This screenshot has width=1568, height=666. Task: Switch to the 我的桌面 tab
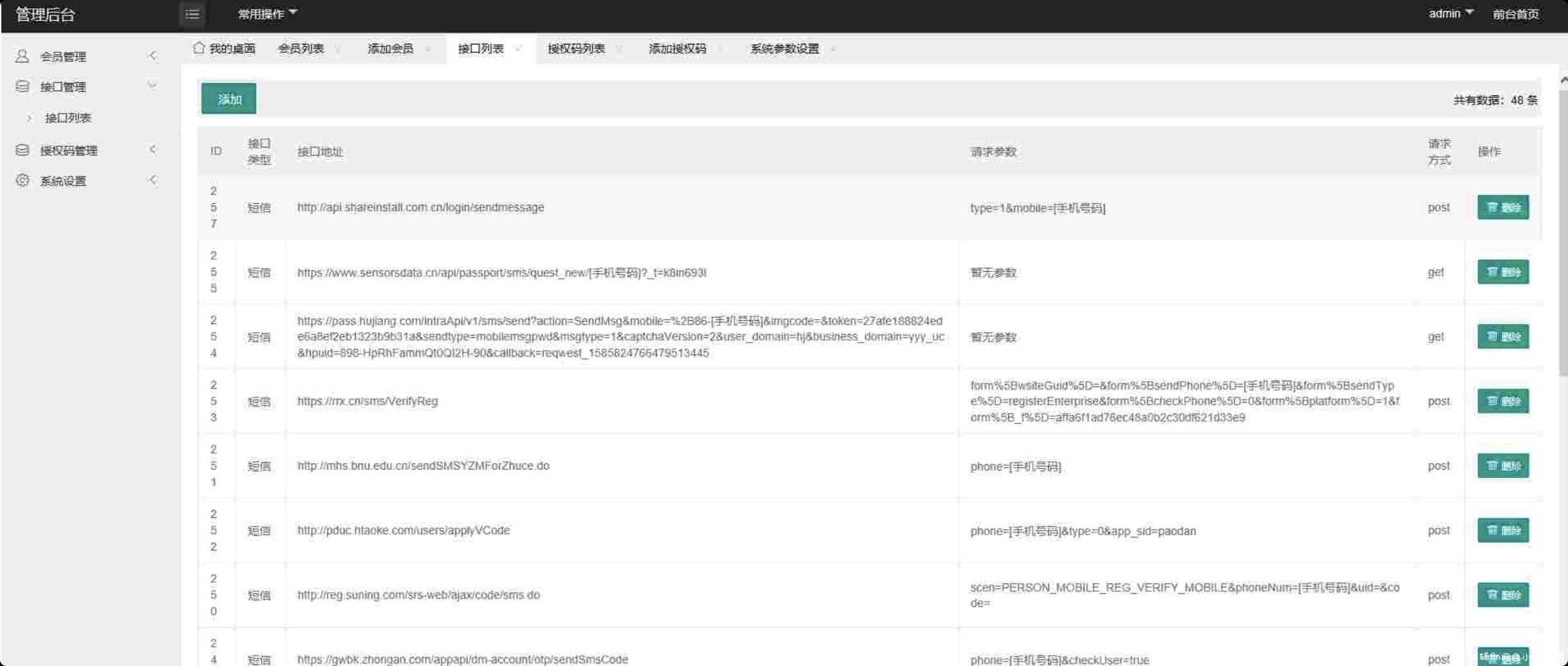tap(225, 49)
